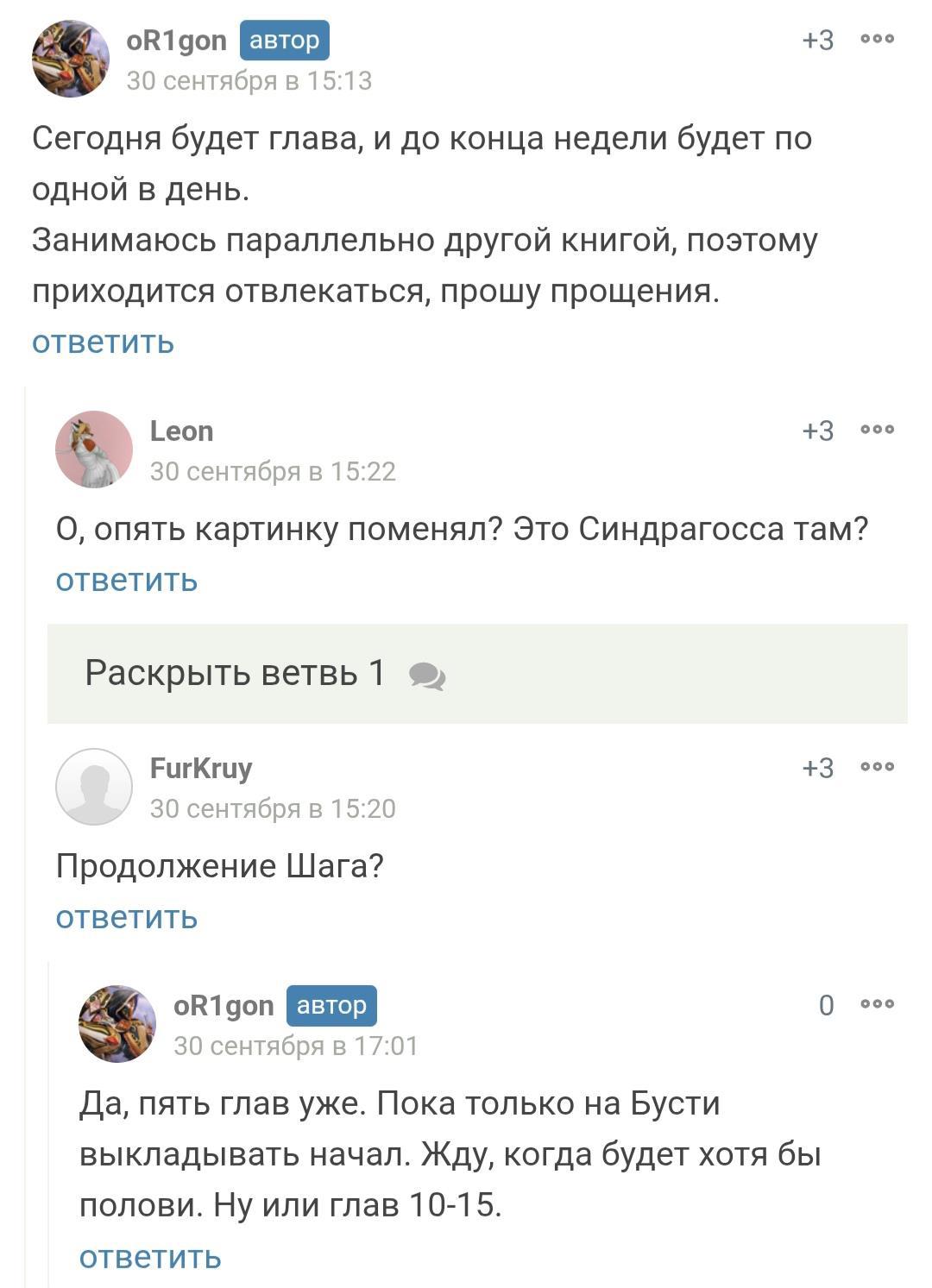Click the speech bubbles icon in the collapsed branch
The width and height of the screenshot is (932, 1288).
(427, 676)
